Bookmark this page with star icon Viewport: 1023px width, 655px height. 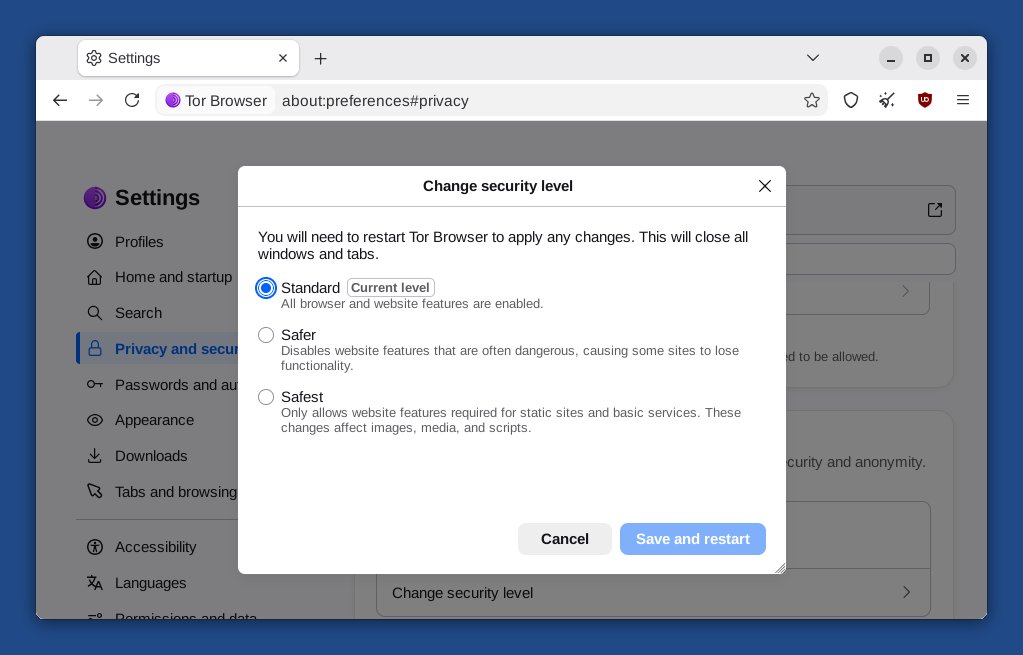coord(812,100)
